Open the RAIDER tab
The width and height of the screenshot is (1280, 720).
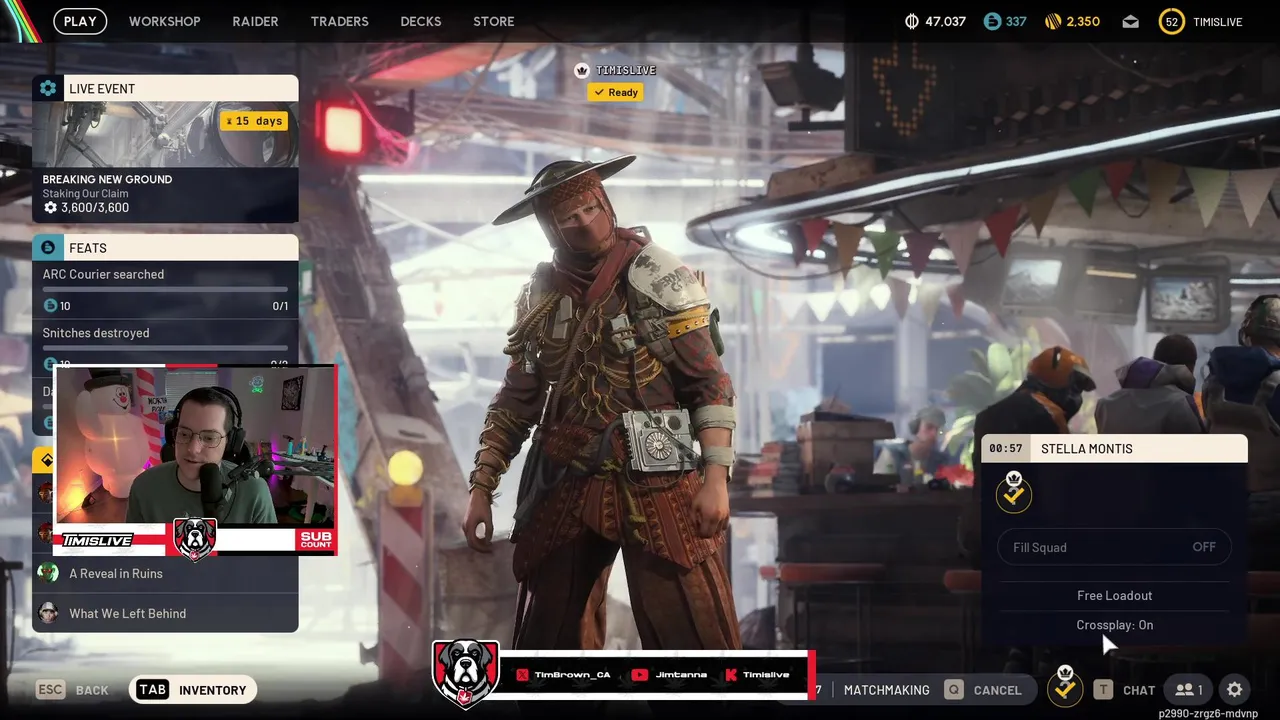[255, 21]
